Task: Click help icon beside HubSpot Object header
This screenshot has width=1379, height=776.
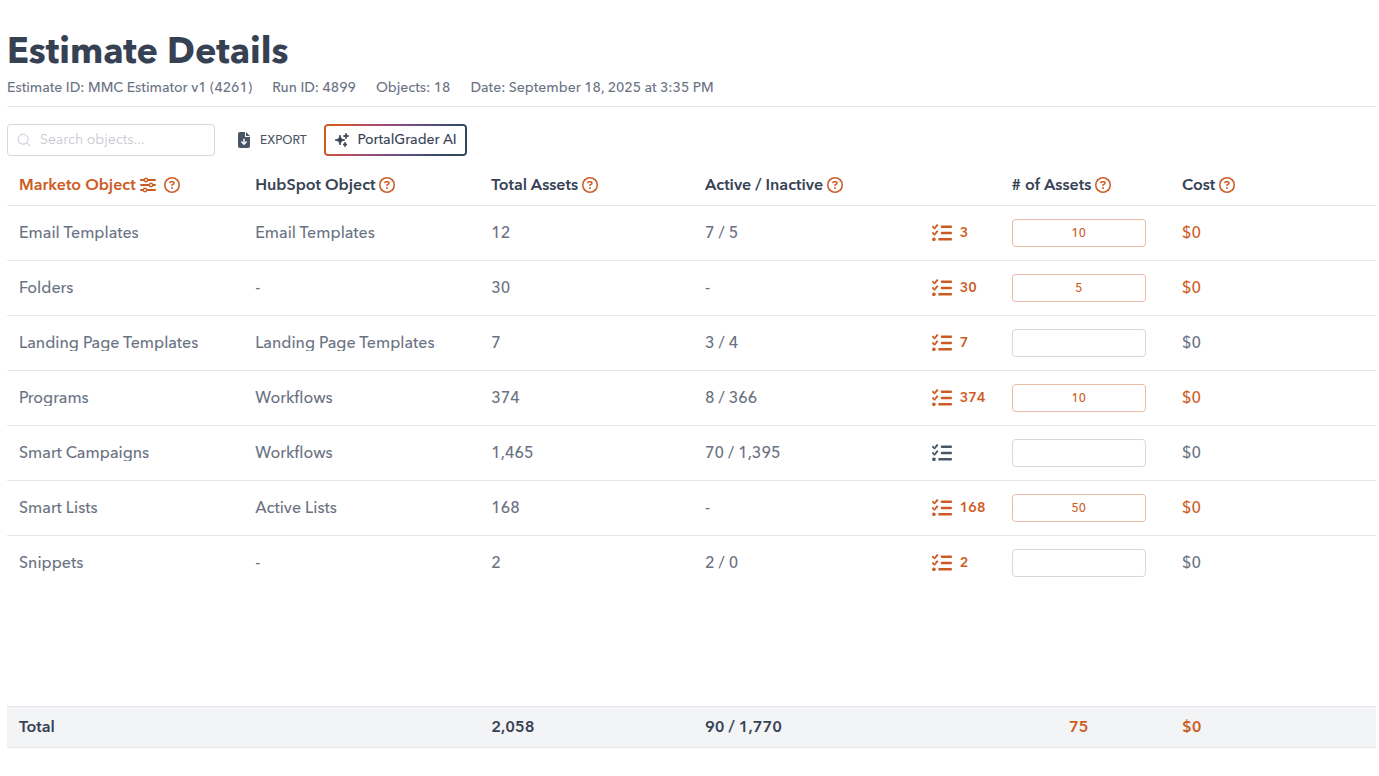Action: tap(387, 185)
